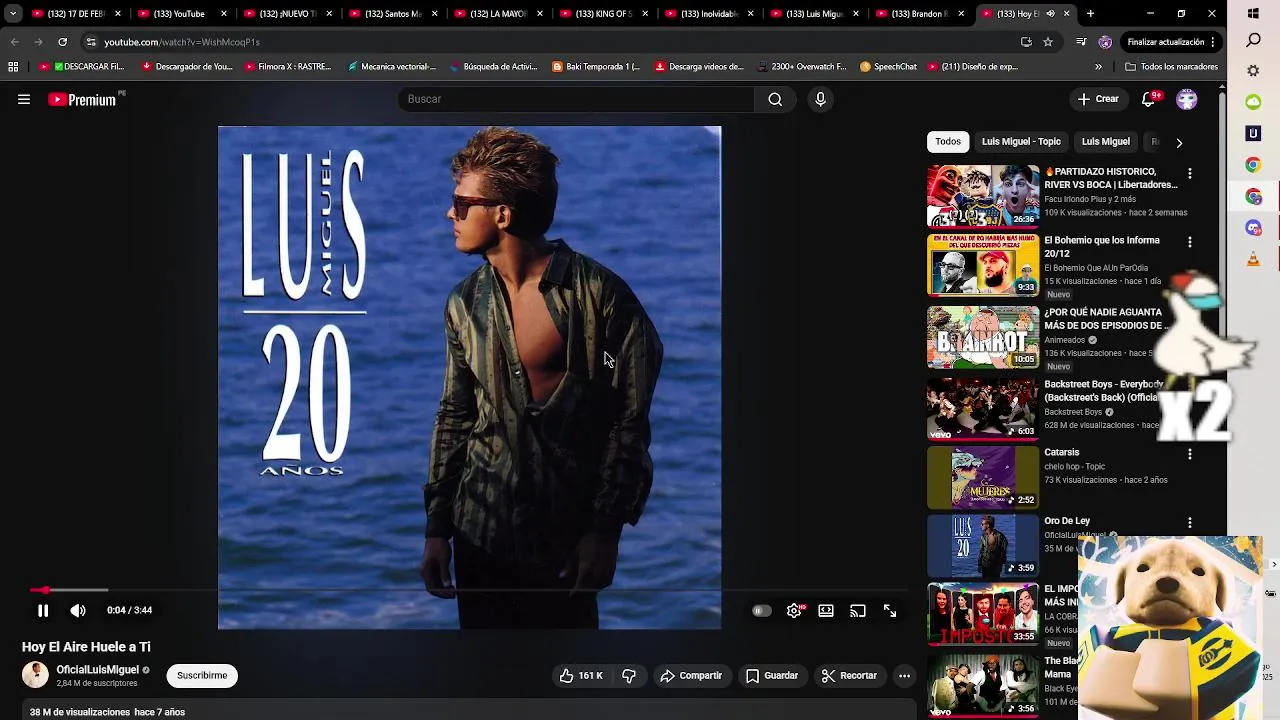Open Todos los marcadores folder
This screenshot has width=1280, height=720.
point(1171,67)
